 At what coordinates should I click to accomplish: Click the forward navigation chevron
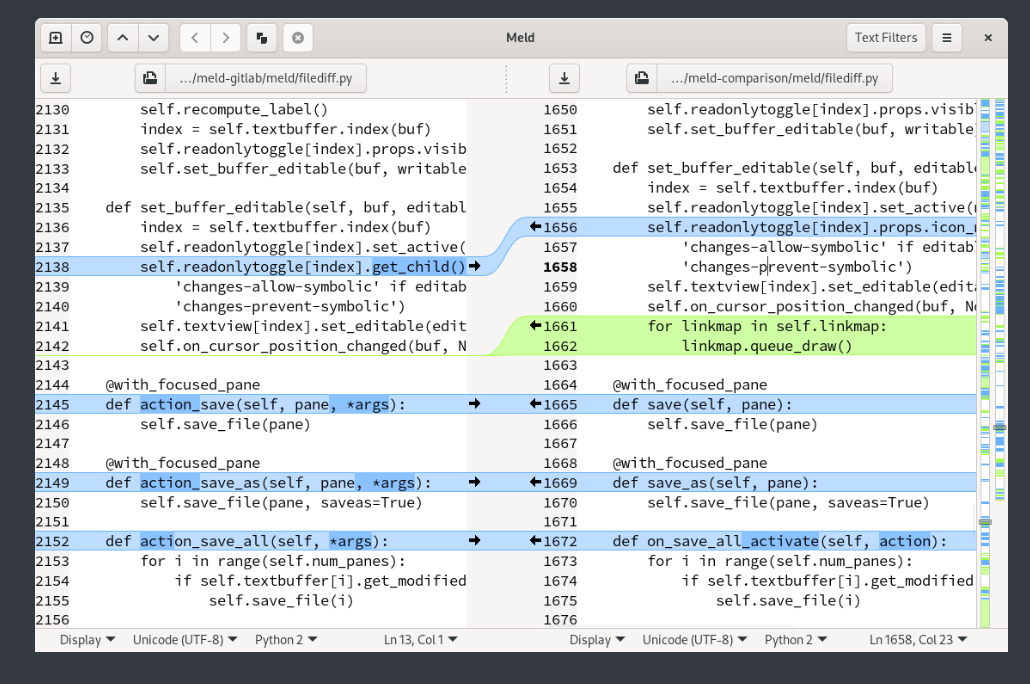(226, 38)
